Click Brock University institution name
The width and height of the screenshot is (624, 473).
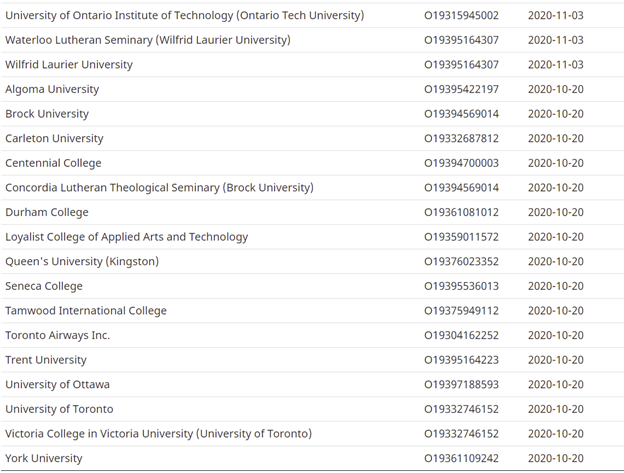pyautogui.click(x=47, y=114)
